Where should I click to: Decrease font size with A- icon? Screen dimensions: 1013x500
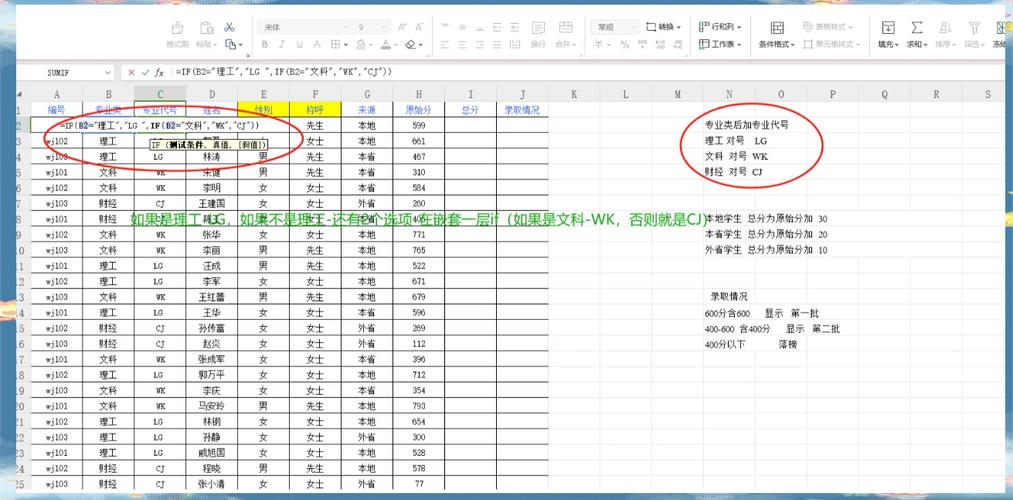point(420,28)
